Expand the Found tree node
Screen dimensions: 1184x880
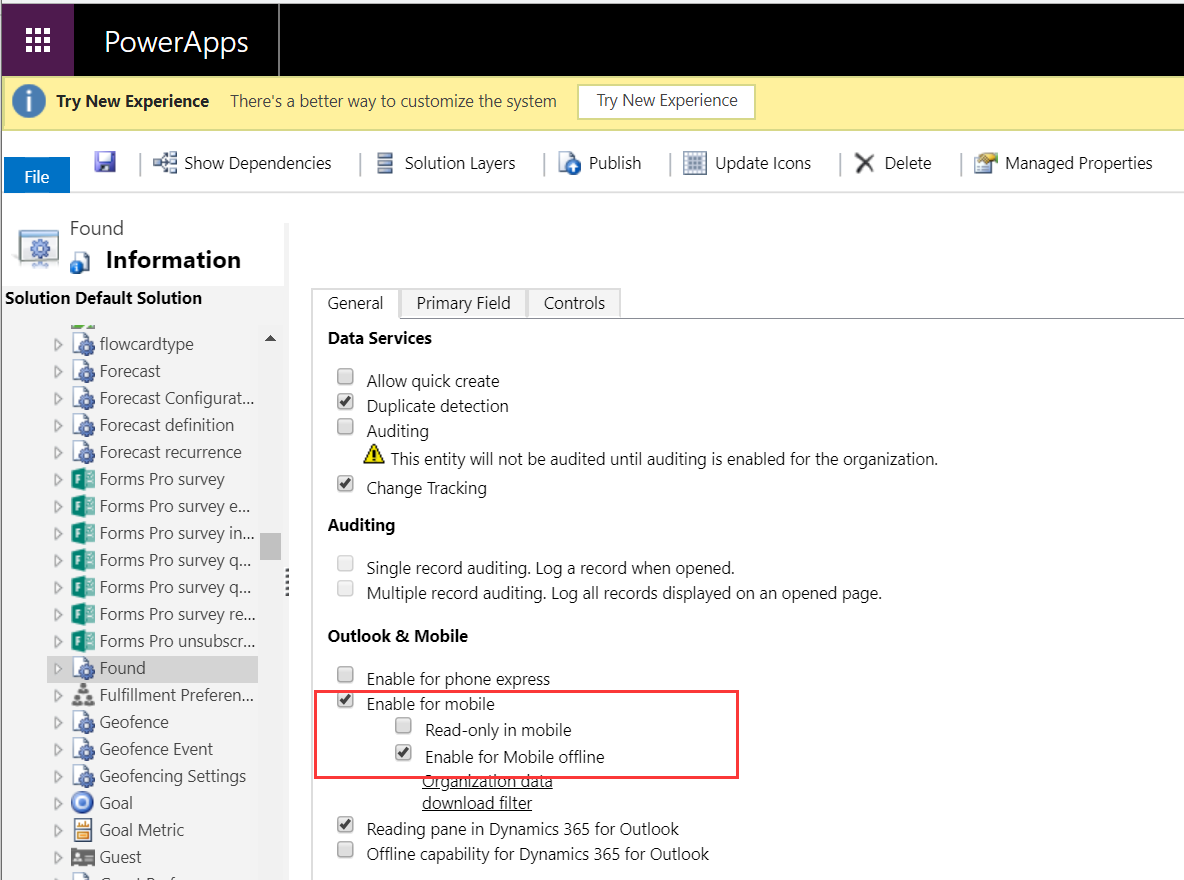click(x=58, y=668)
